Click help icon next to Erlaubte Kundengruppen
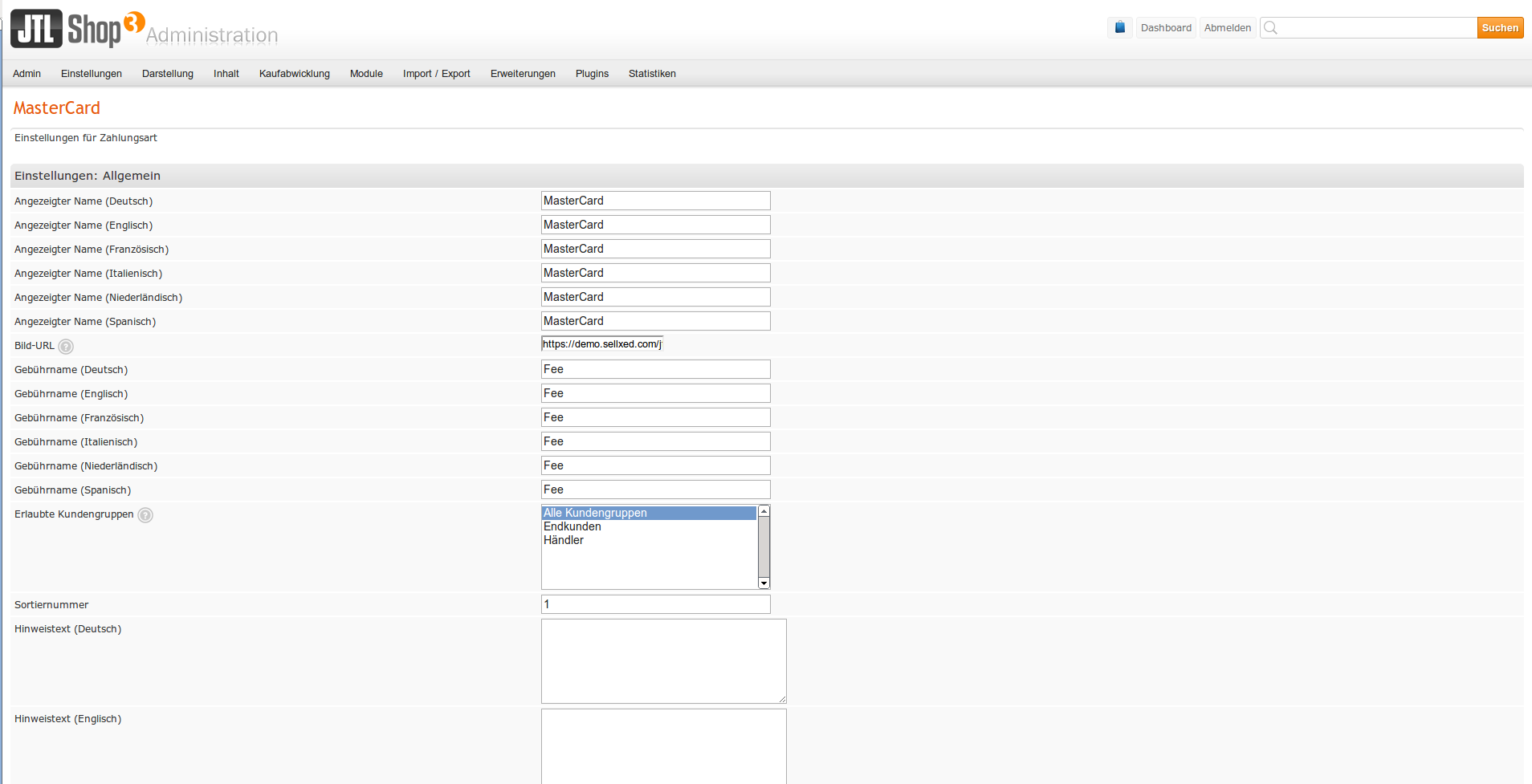 [145, 515]
